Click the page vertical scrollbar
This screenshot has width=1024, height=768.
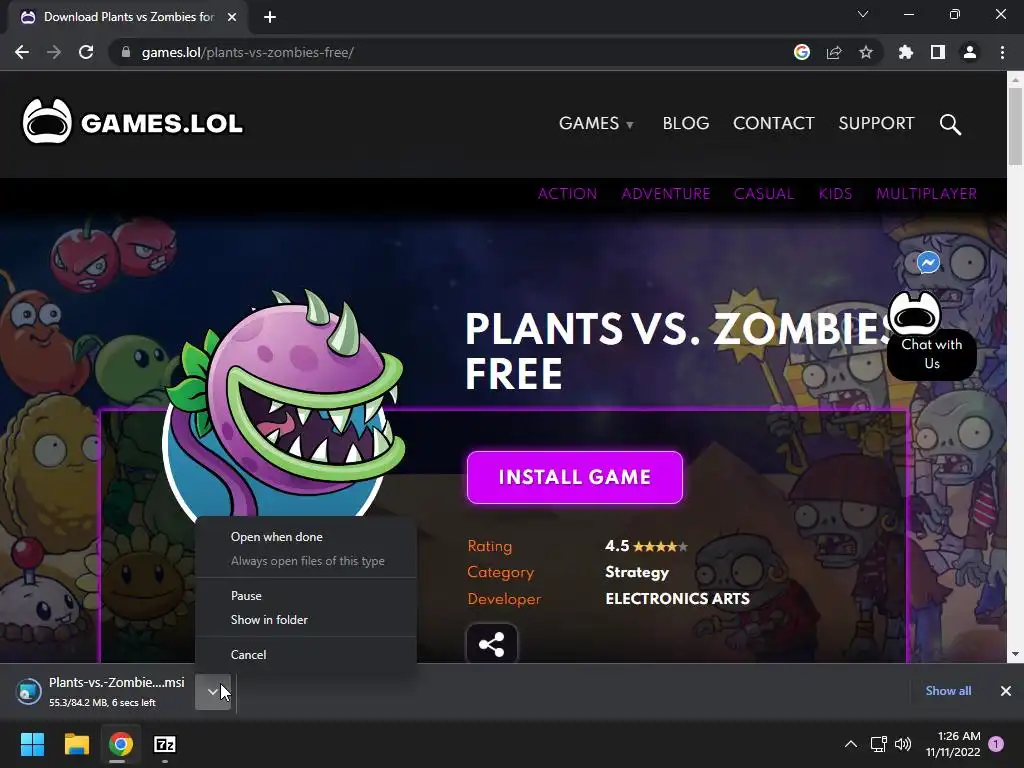pos(1015,126)
